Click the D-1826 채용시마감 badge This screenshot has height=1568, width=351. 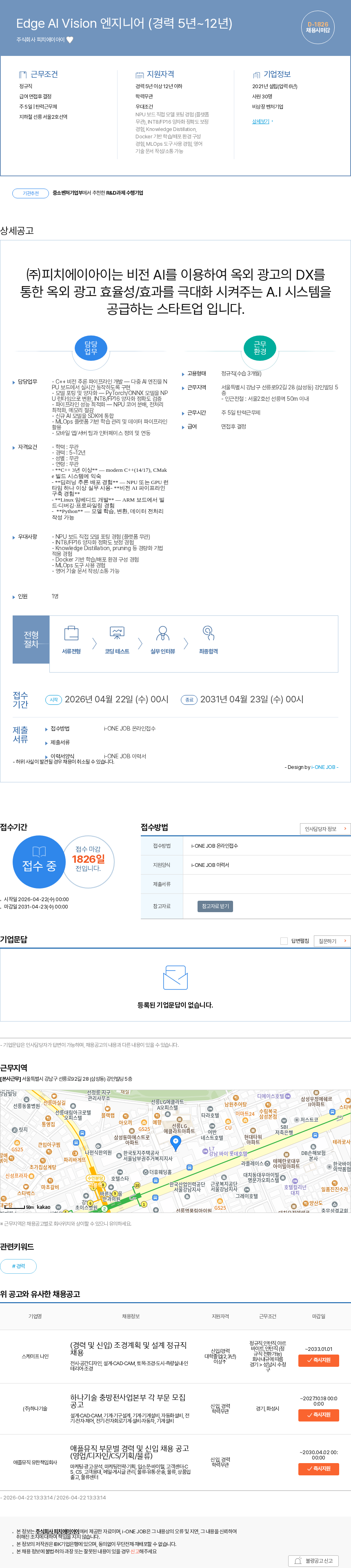[x=318, y=27]
